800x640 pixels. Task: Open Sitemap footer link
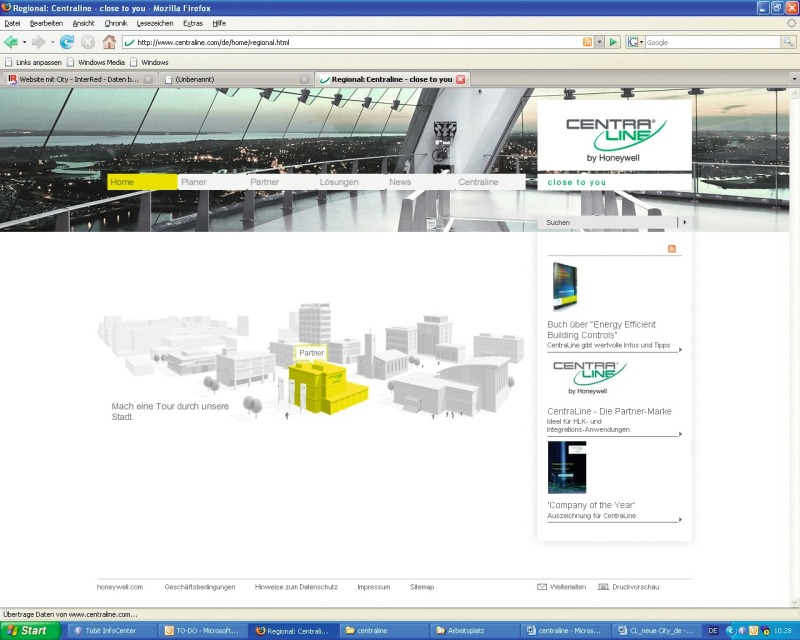pyautogui.click(x=422, y=587)
